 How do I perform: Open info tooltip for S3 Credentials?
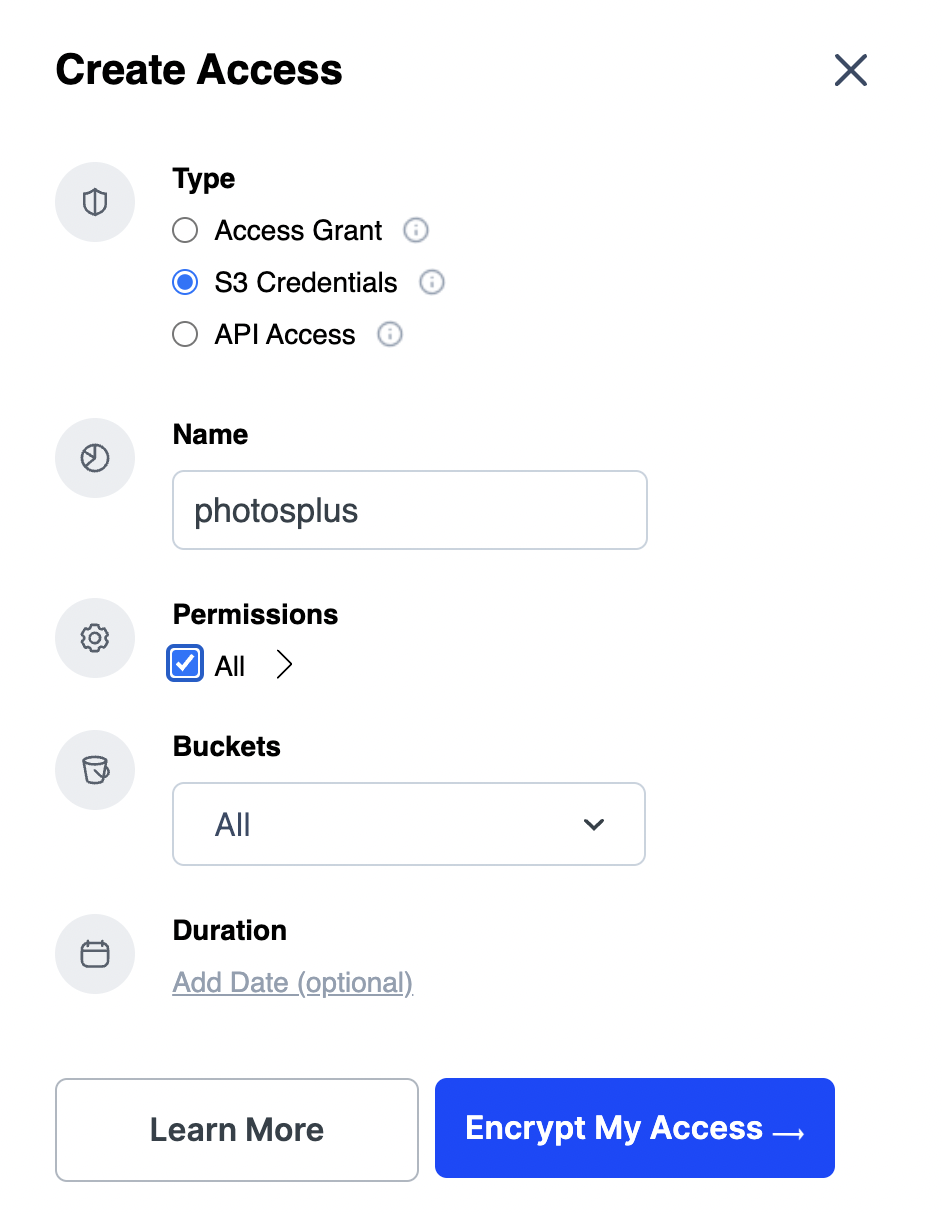click(x=431, y=283)
